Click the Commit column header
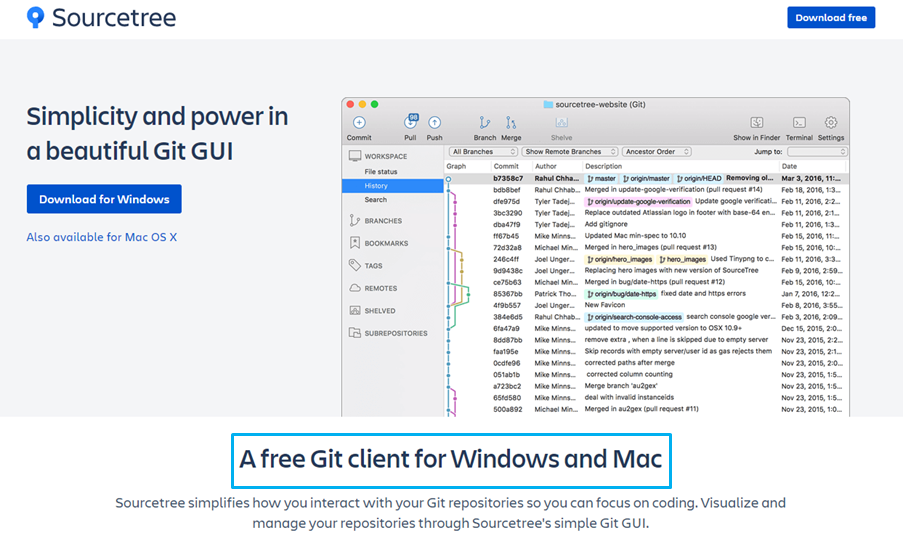The width and height of the screenshot is (903, 554). [x=506, y=166]
